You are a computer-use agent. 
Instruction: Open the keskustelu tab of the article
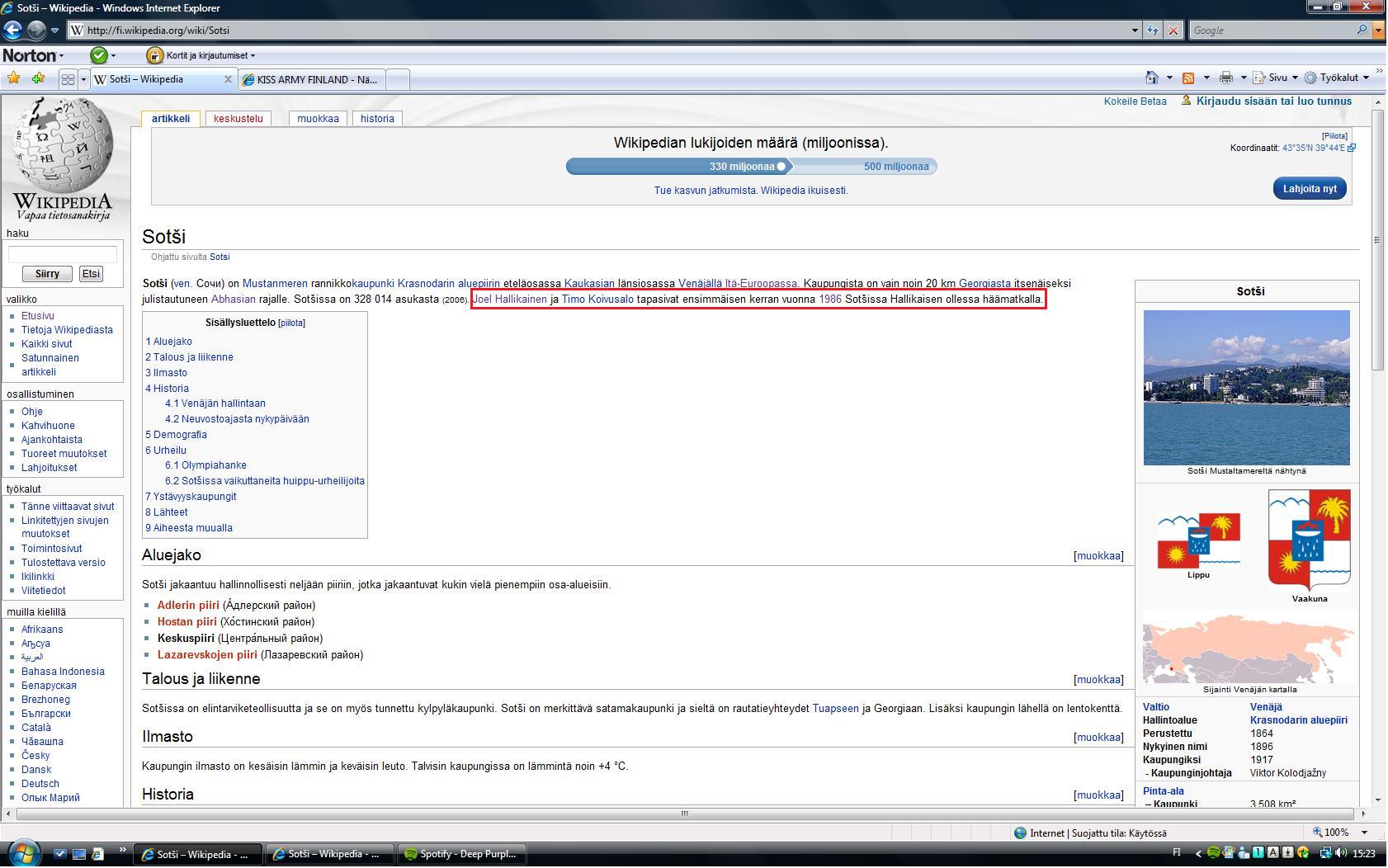pos(238,118)
